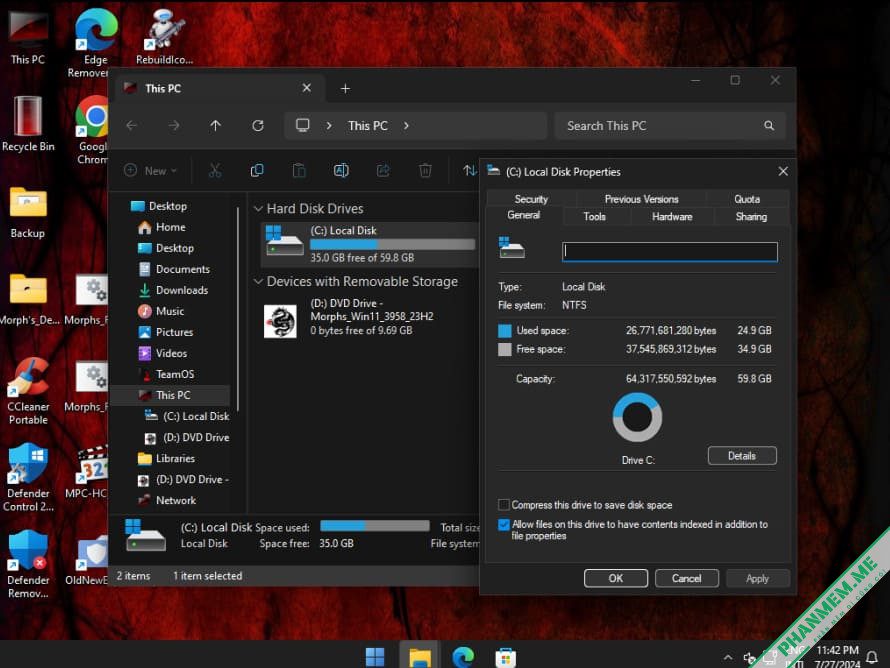Click the Details button under Drive C

[x=742, y=456]
